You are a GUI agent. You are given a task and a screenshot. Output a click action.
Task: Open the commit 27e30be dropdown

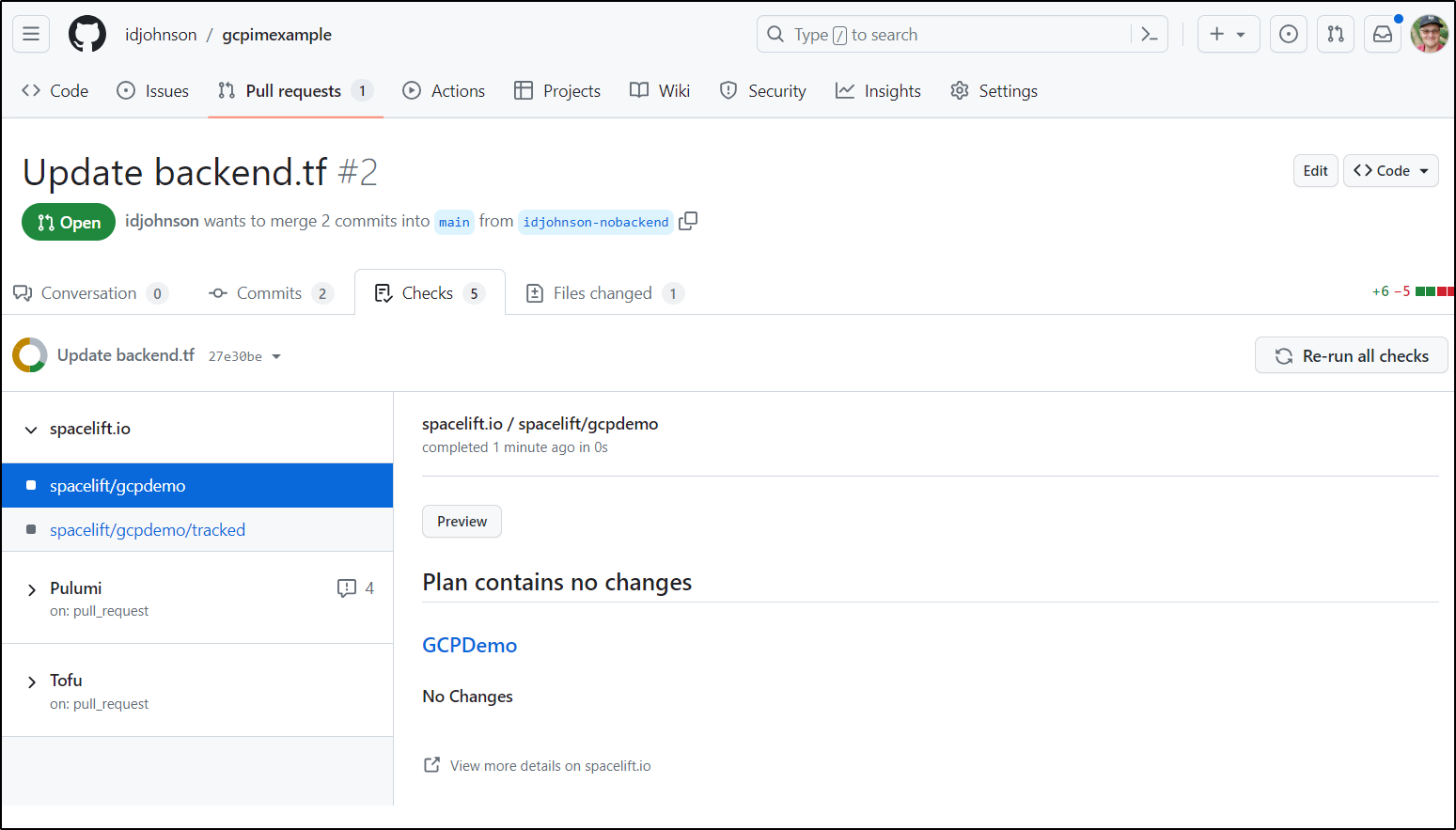coord(245,356)
